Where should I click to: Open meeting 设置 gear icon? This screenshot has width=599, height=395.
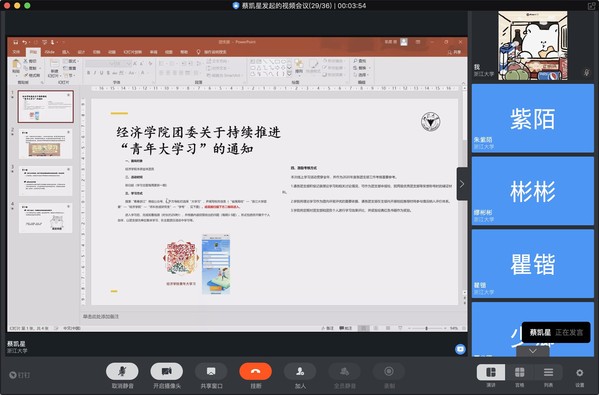580,372
